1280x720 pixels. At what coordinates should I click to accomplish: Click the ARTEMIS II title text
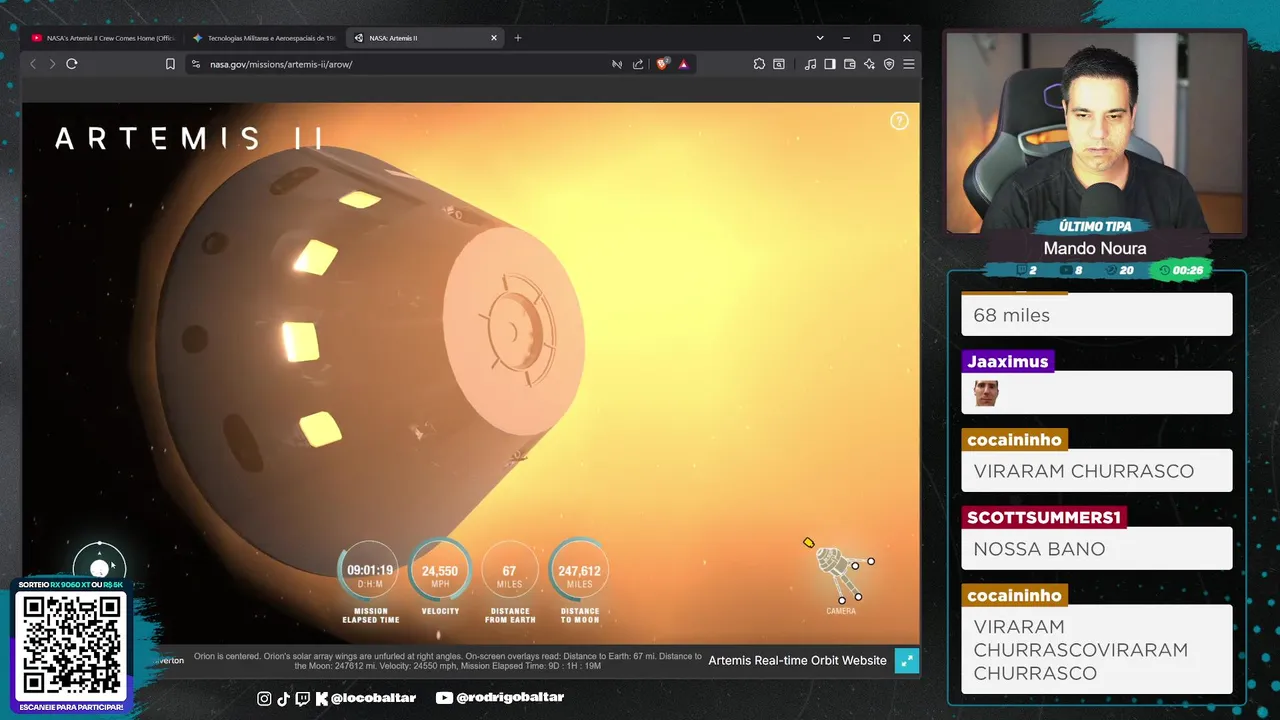pos(189,138)
